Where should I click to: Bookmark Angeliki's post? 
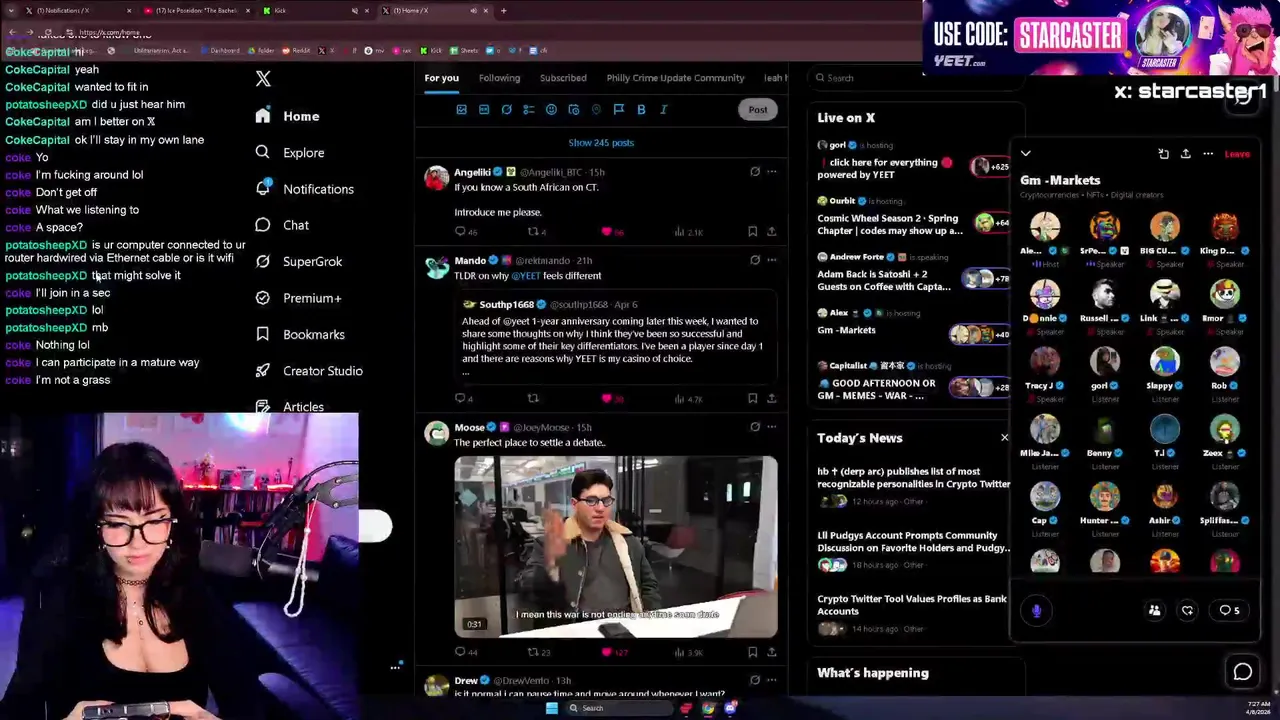[x=752, y=232]
